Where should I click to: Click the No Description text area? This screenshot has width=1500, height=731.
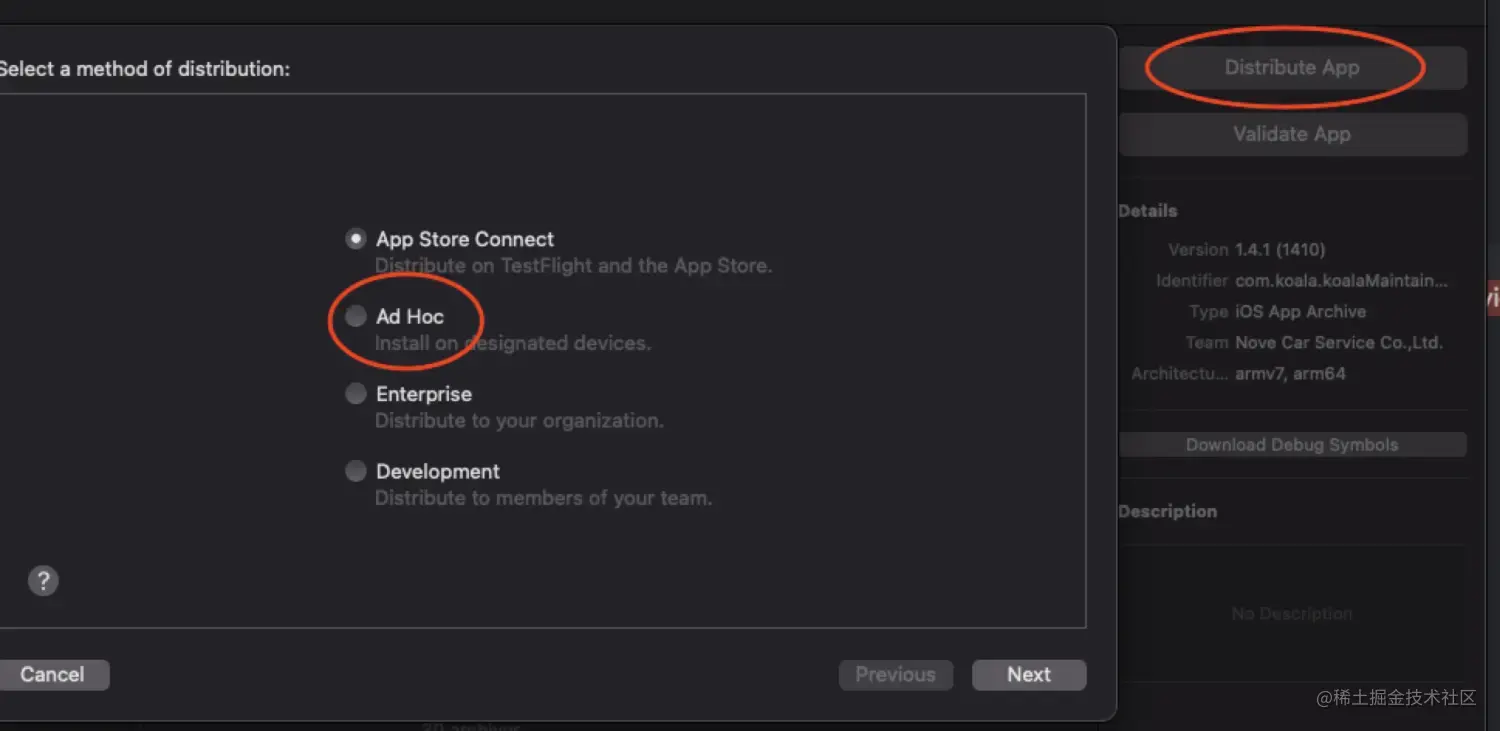1292,614
